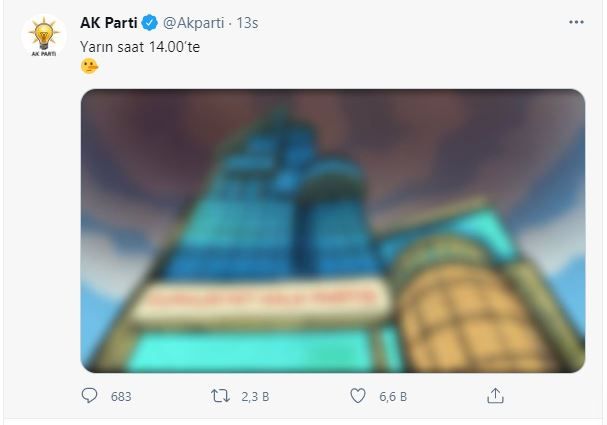The height and width of the screenshot is (425, 607).
Task: Click the 683 replies count
Action: click(121, 396)
